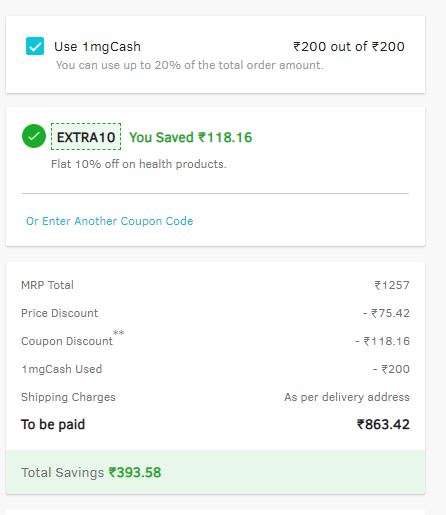Click the ₹1257 MRP total value
446x515 pixels.
(x=392, y=285)
